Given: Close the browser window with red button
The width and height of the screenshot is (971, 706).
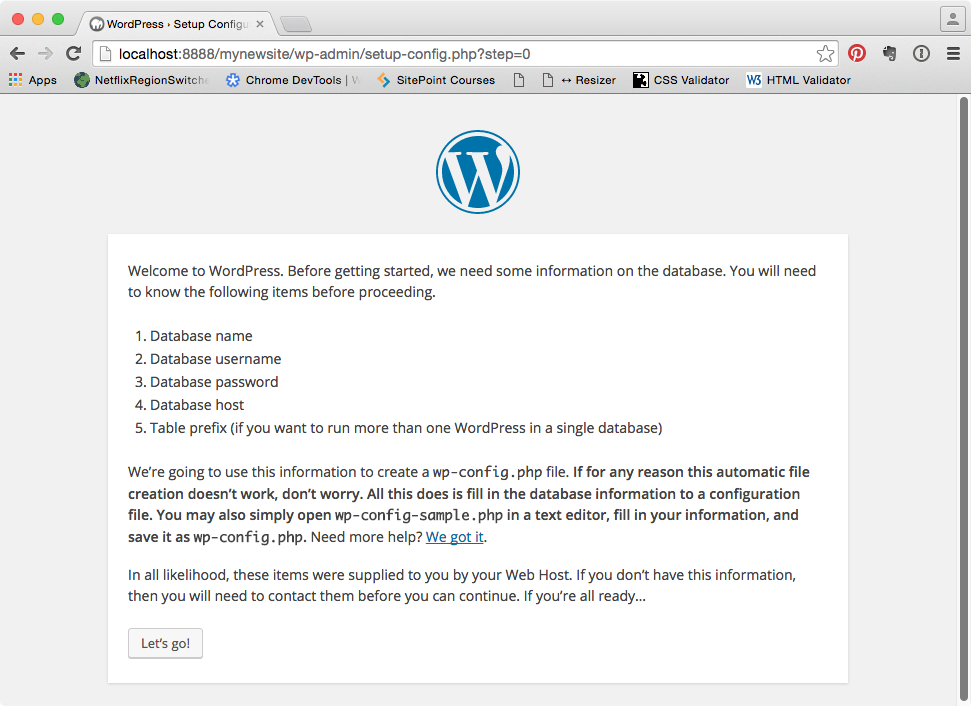Looking at the screenshot, I should 18,19.
